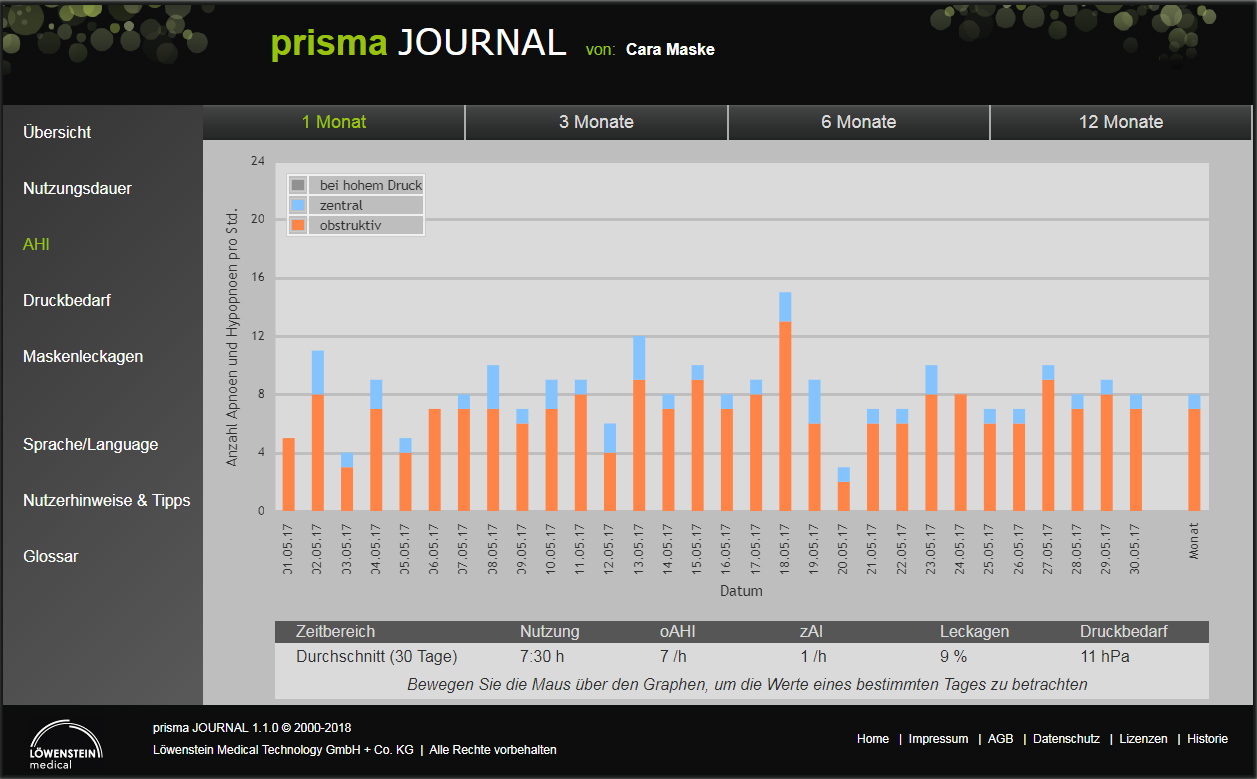The width and height of the screenshot is (1257, 779).
Task: Open the Glossar page
Action: tap(50, 556)
